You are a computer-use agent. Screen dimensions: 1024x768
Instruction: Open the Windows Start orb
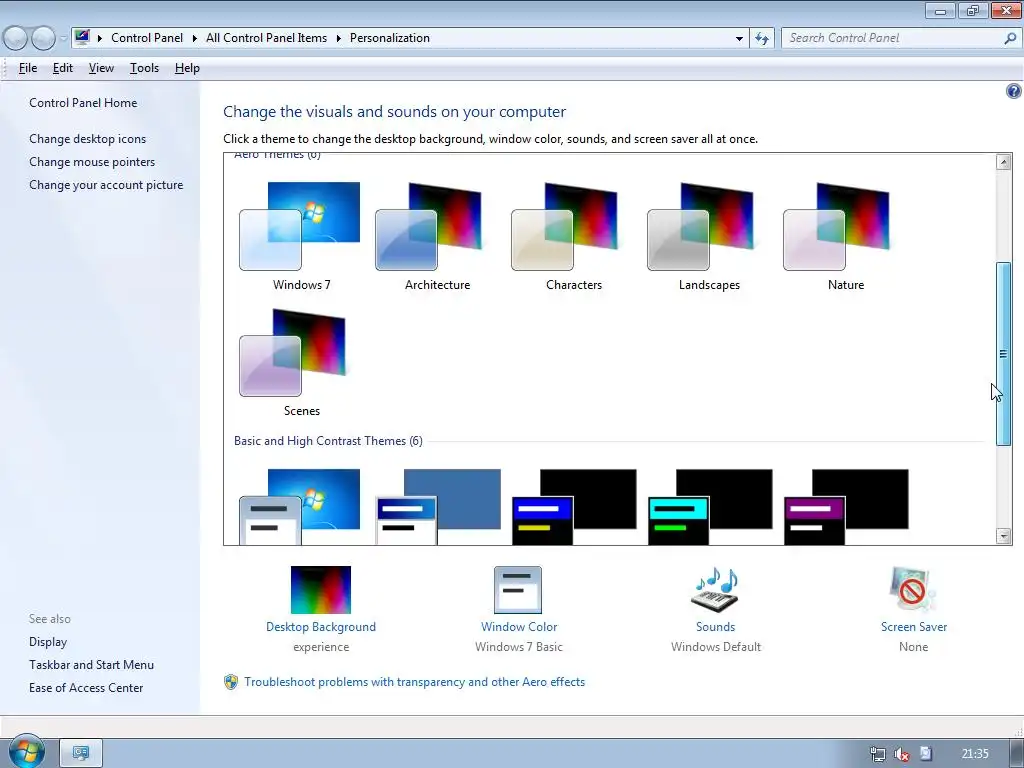tap(26, 752)
